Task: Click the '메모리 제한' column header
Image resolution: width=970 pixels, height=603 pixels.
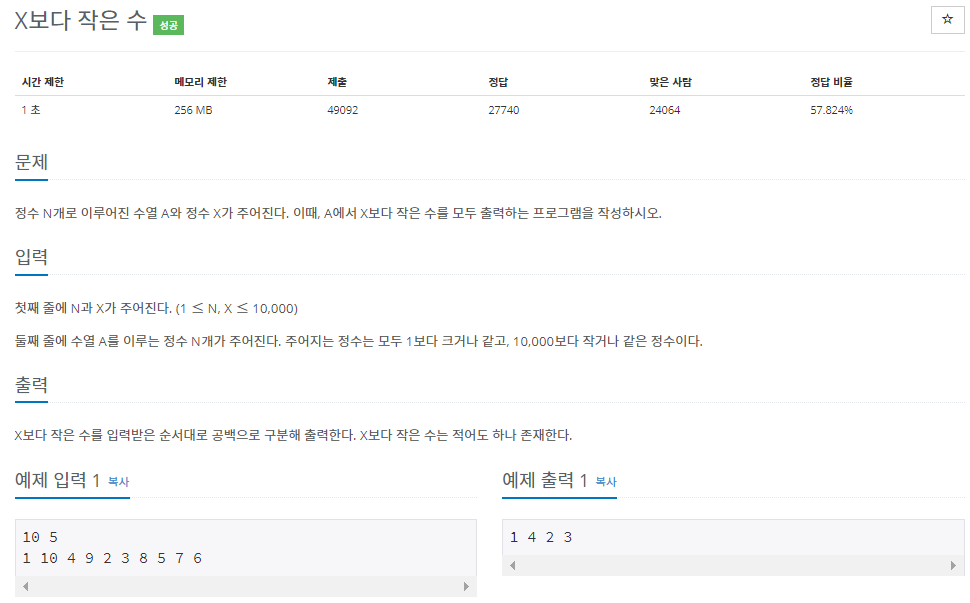Action: tap(200, 82)
